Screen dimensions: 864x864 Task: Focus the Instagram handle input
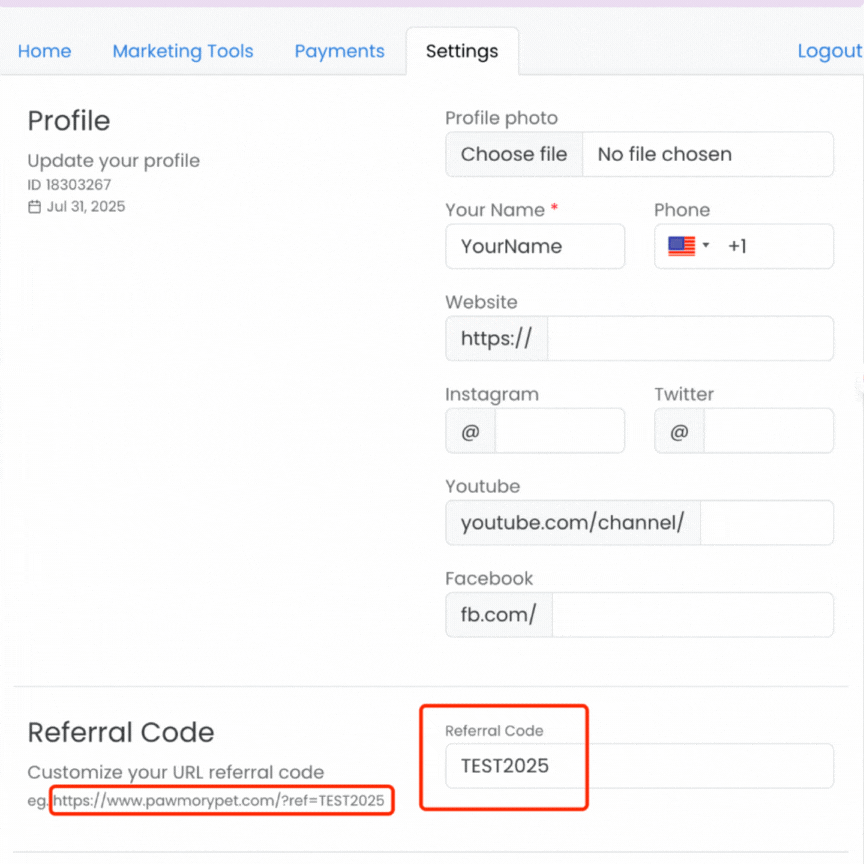pyautogui.click(x=559, y=431)
